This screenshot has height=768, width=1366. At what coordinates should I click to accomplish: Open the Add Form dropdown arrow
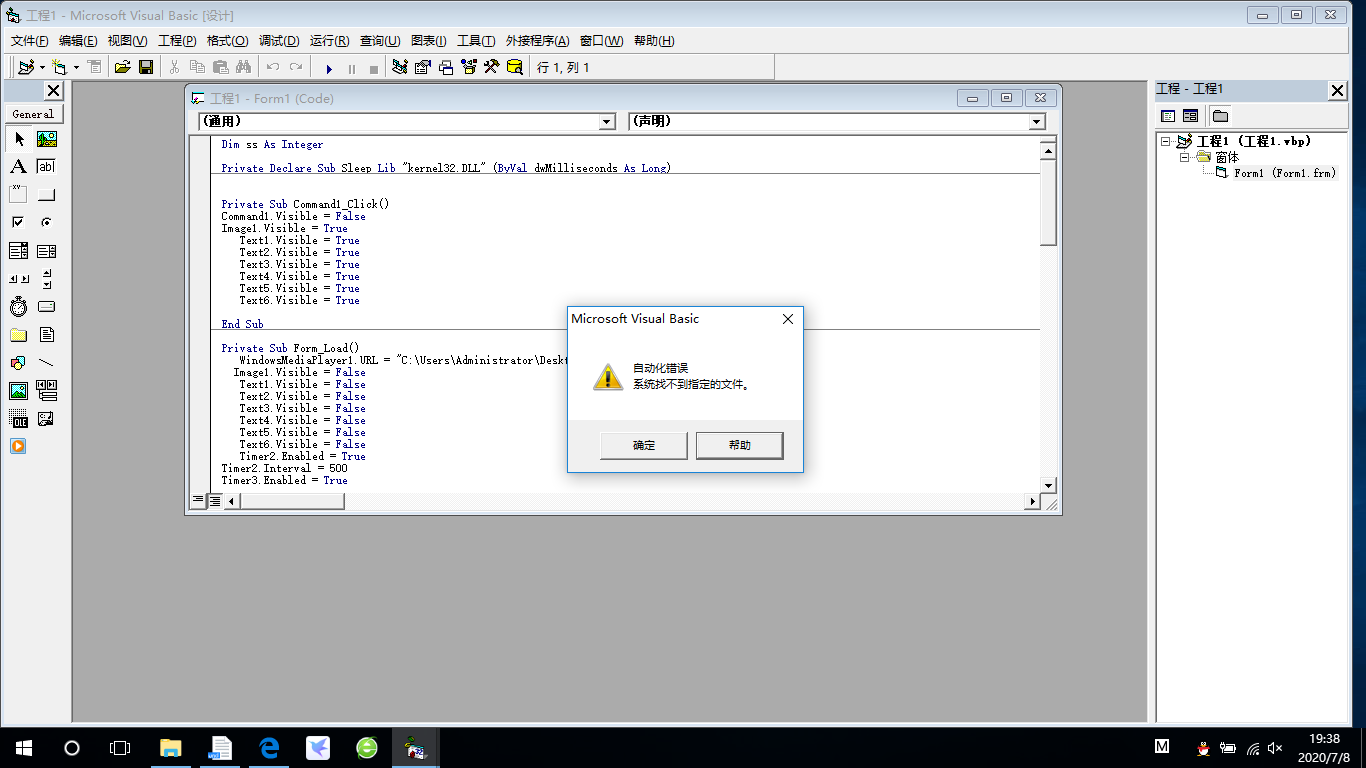click(76, 67)
